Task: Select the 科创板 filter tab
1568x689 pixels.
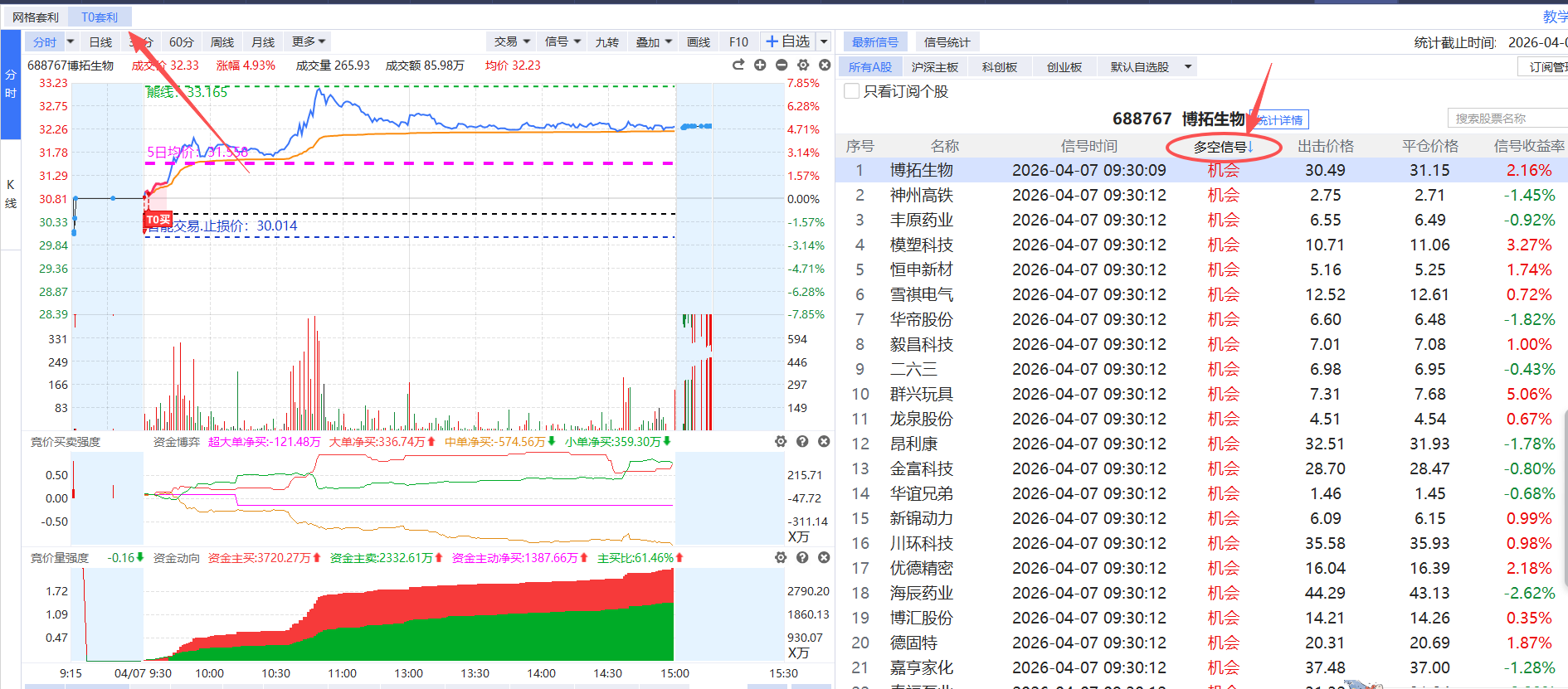Action: point(999,67)
